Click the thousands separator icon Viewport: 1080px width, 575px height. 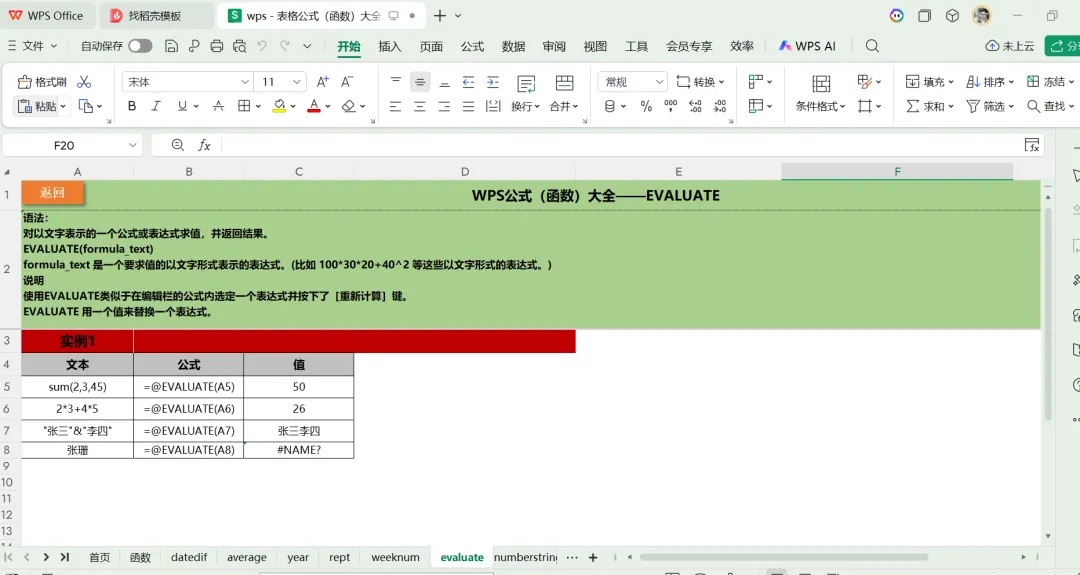click(x=671, y=106)
